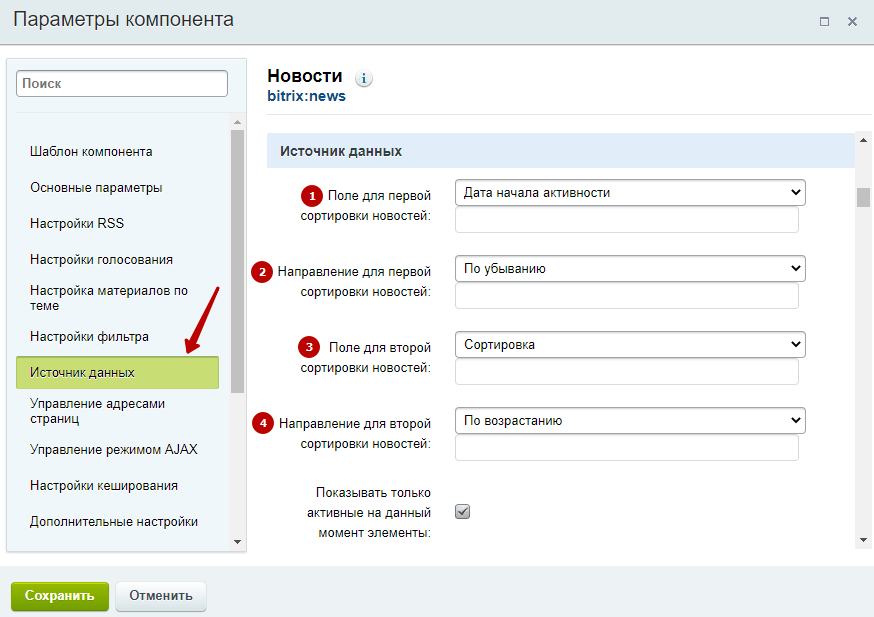The image size is (874, 617).
Task: Select Настройки RSS in the left menu
Action: tap(77, 224)
